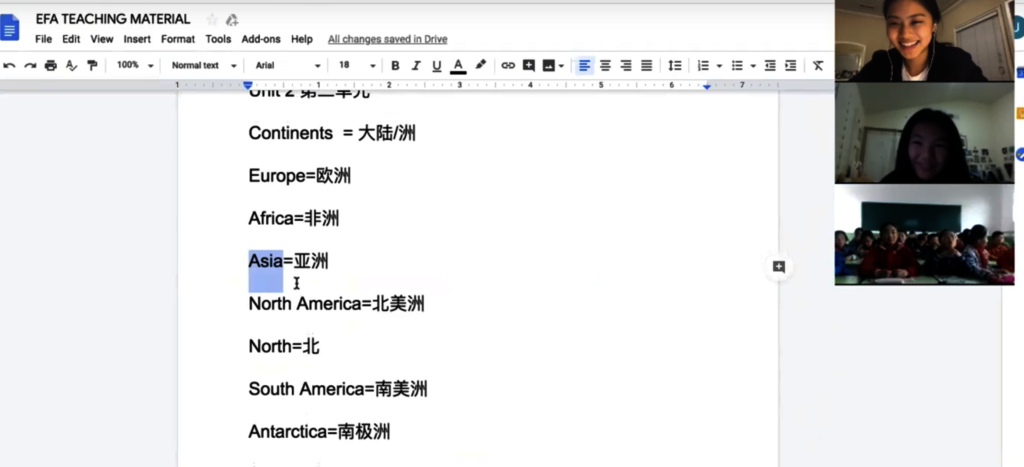Viewport: 1024px width, 467px height.
Task: Click the Print icon
Action: point(50,66)
